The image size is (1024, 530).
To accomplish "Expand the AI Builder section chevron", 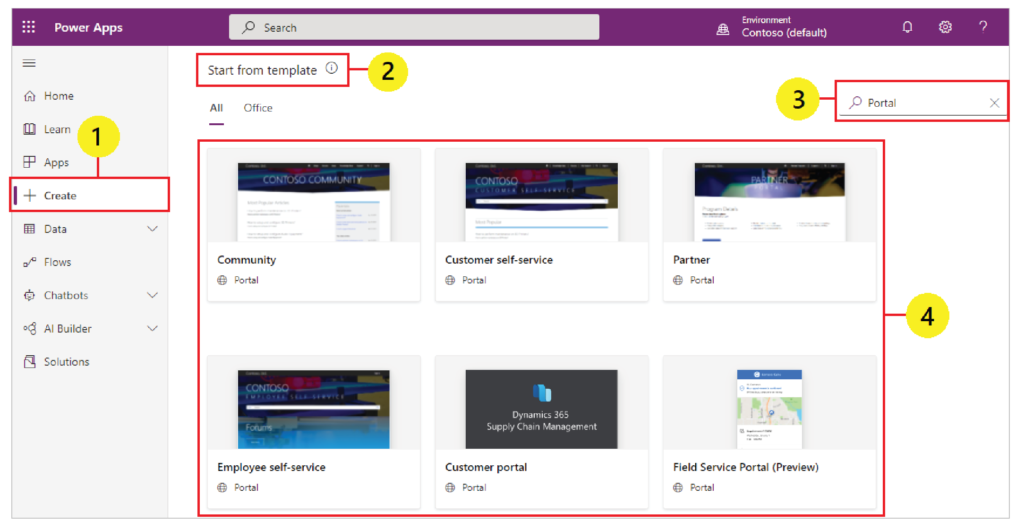I will click(152, 329).
